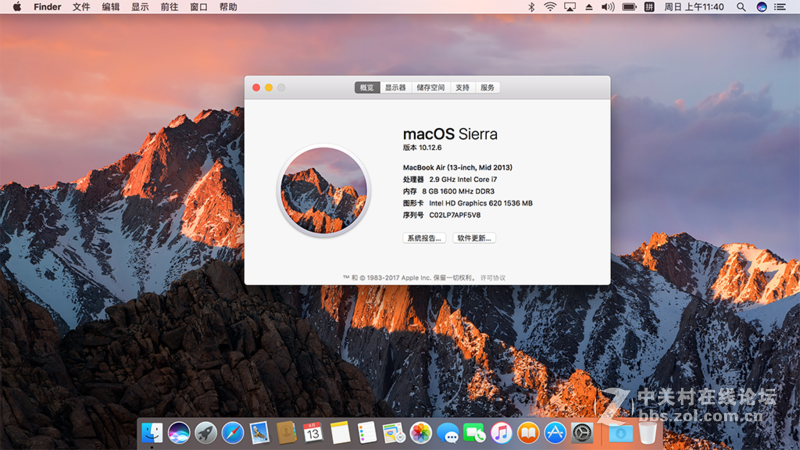Open Calendar icon showing 13

click(313, 433)
